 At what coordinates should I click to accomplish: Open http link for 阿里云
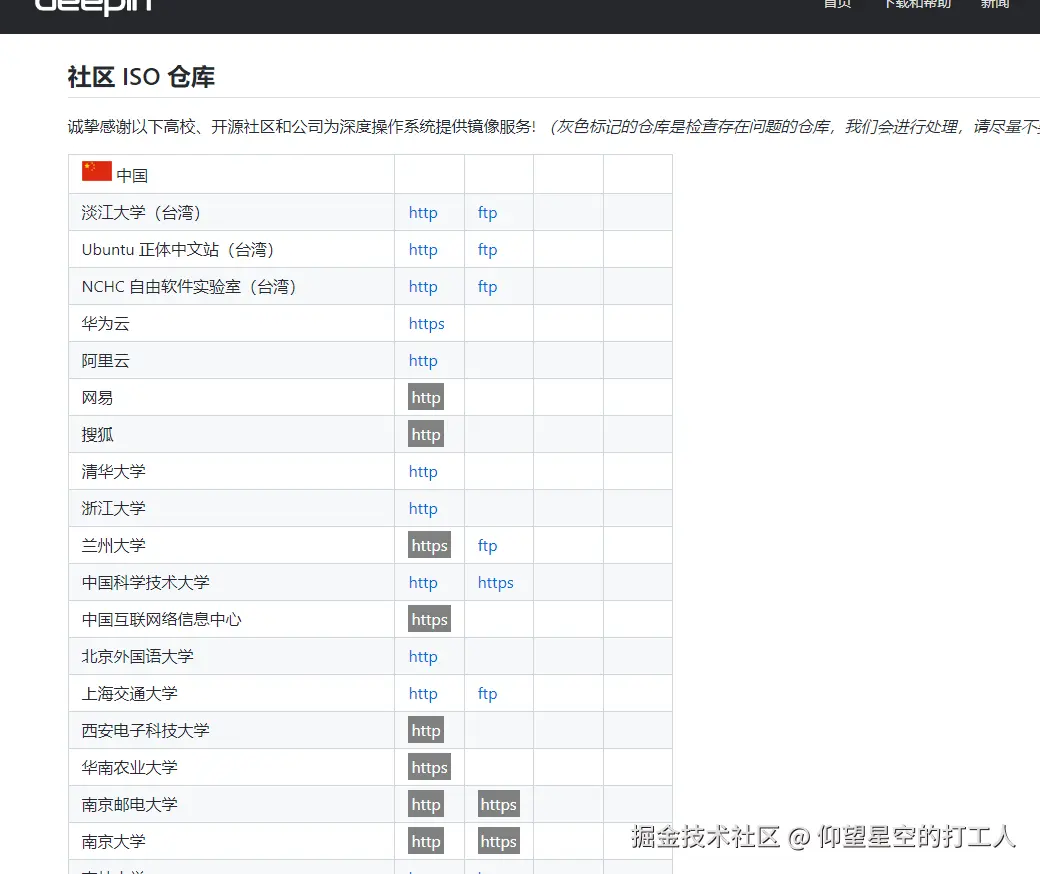423,361
